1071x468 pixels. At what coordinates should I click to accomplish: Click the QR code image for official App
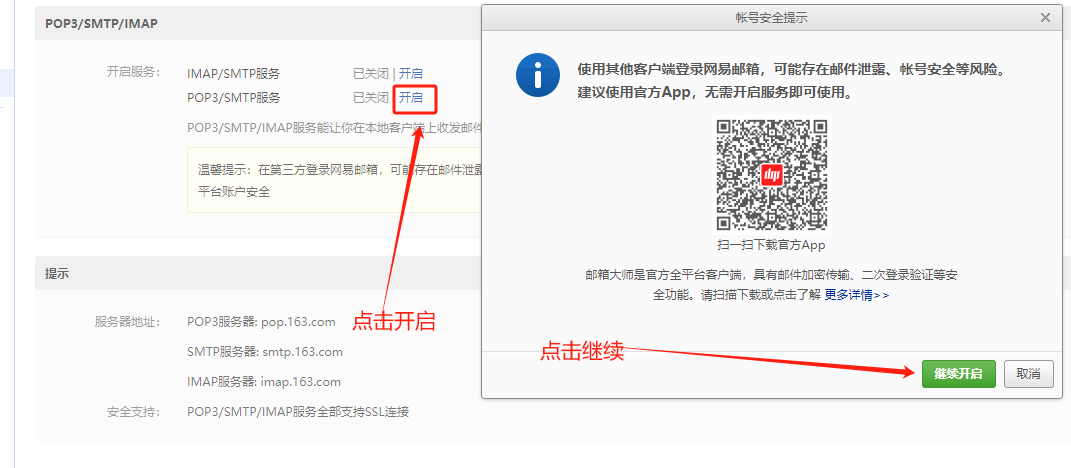[x=772, y=175]
